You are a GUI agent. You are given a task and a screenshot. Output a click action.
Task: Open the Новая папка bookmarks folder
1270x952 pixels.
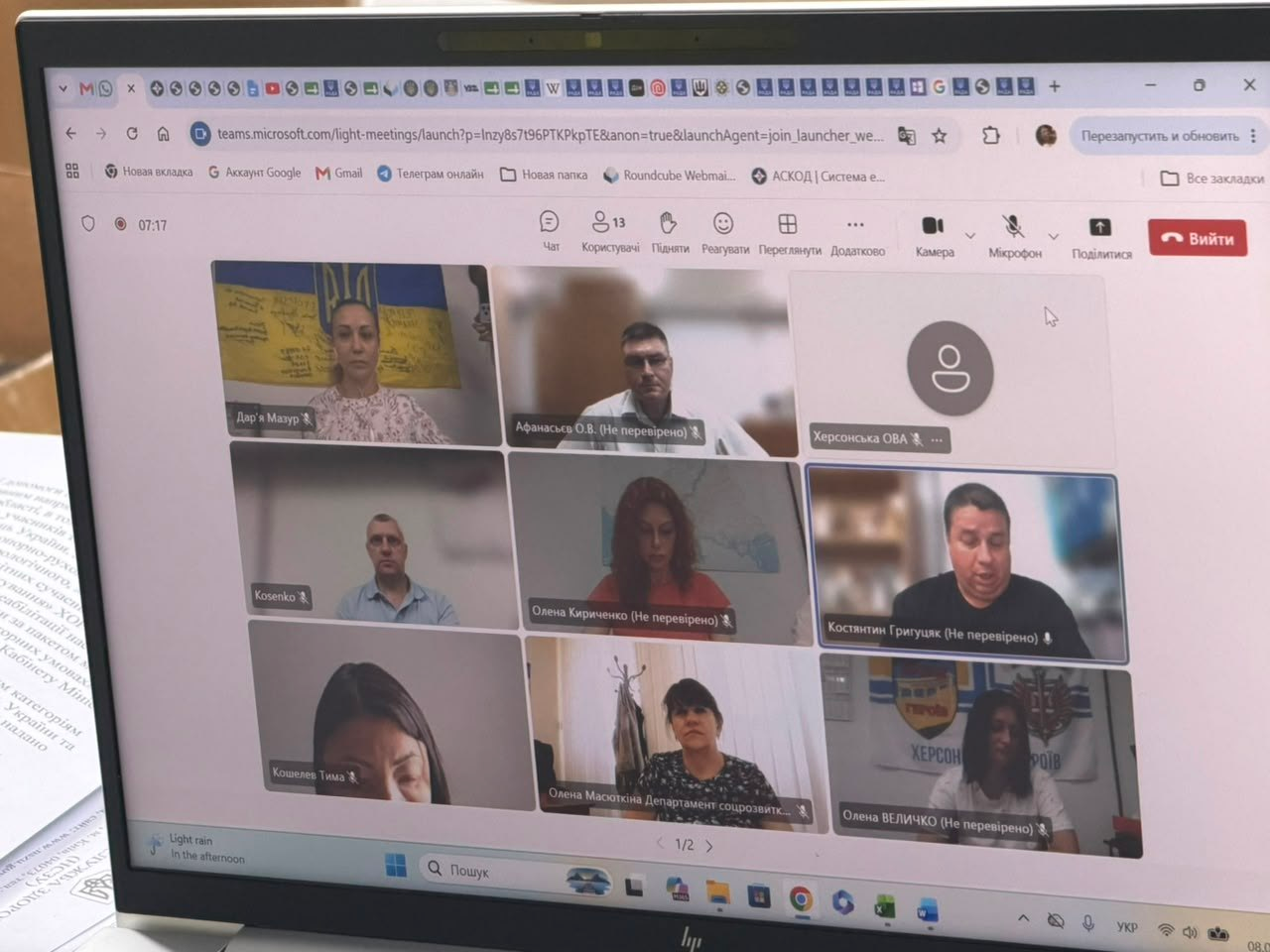(x=544, y=175)
